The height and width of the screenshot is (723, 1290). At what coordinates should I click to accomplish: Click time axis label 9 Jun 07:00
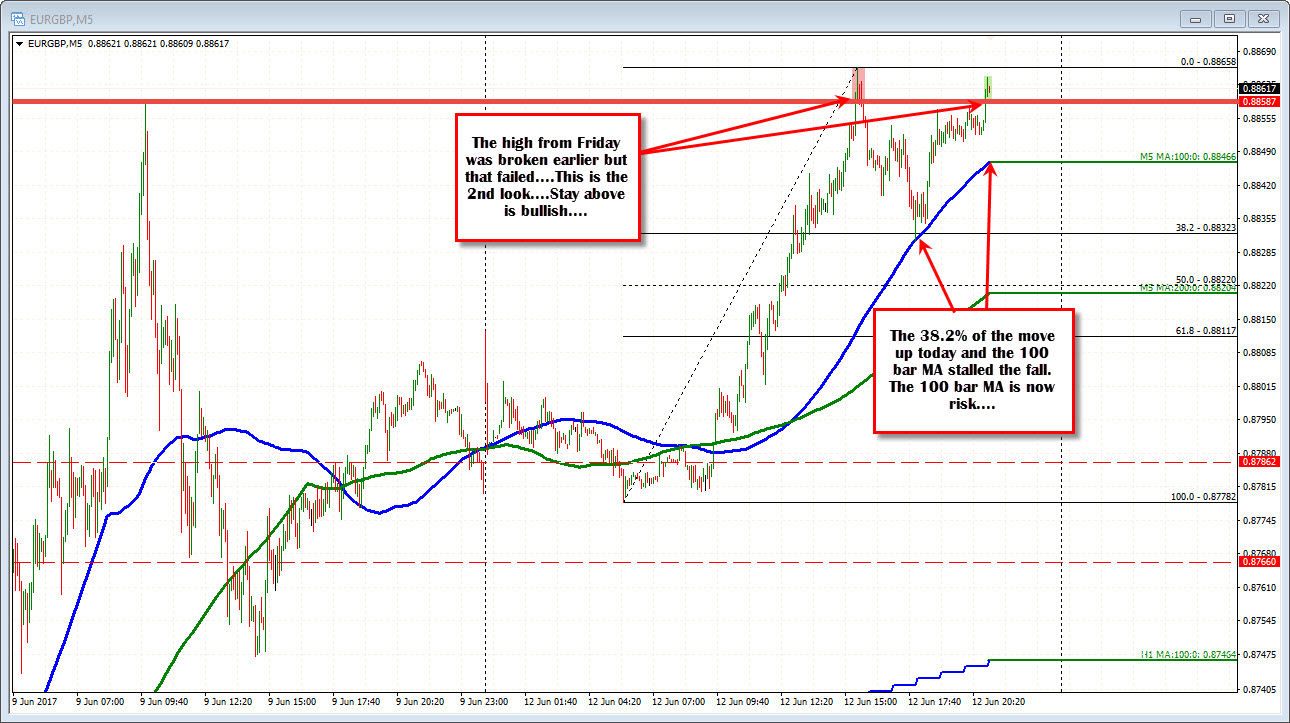(101, 701)
